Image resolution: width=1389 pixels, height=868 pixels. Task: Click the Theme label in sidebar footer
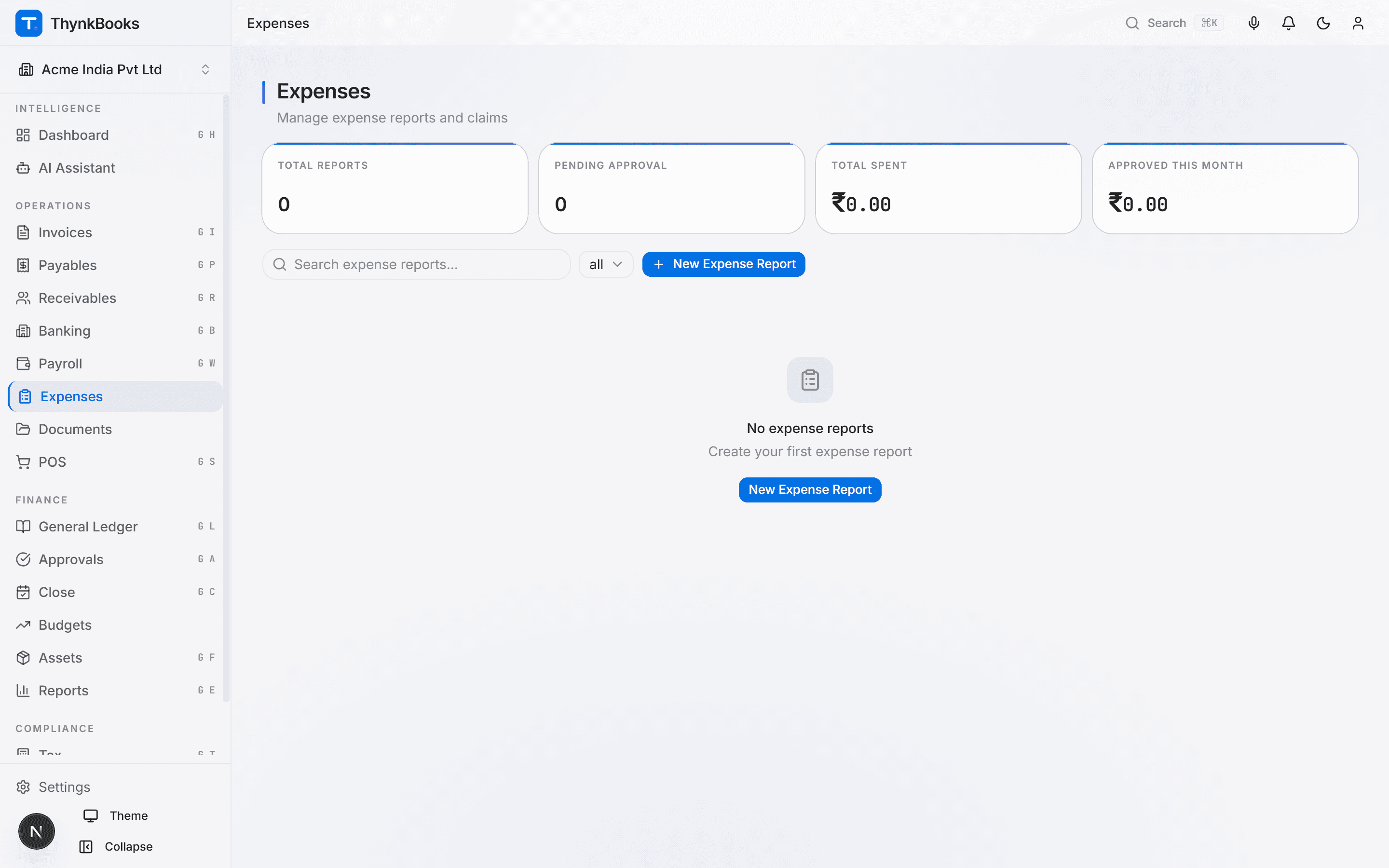point(129,815)
